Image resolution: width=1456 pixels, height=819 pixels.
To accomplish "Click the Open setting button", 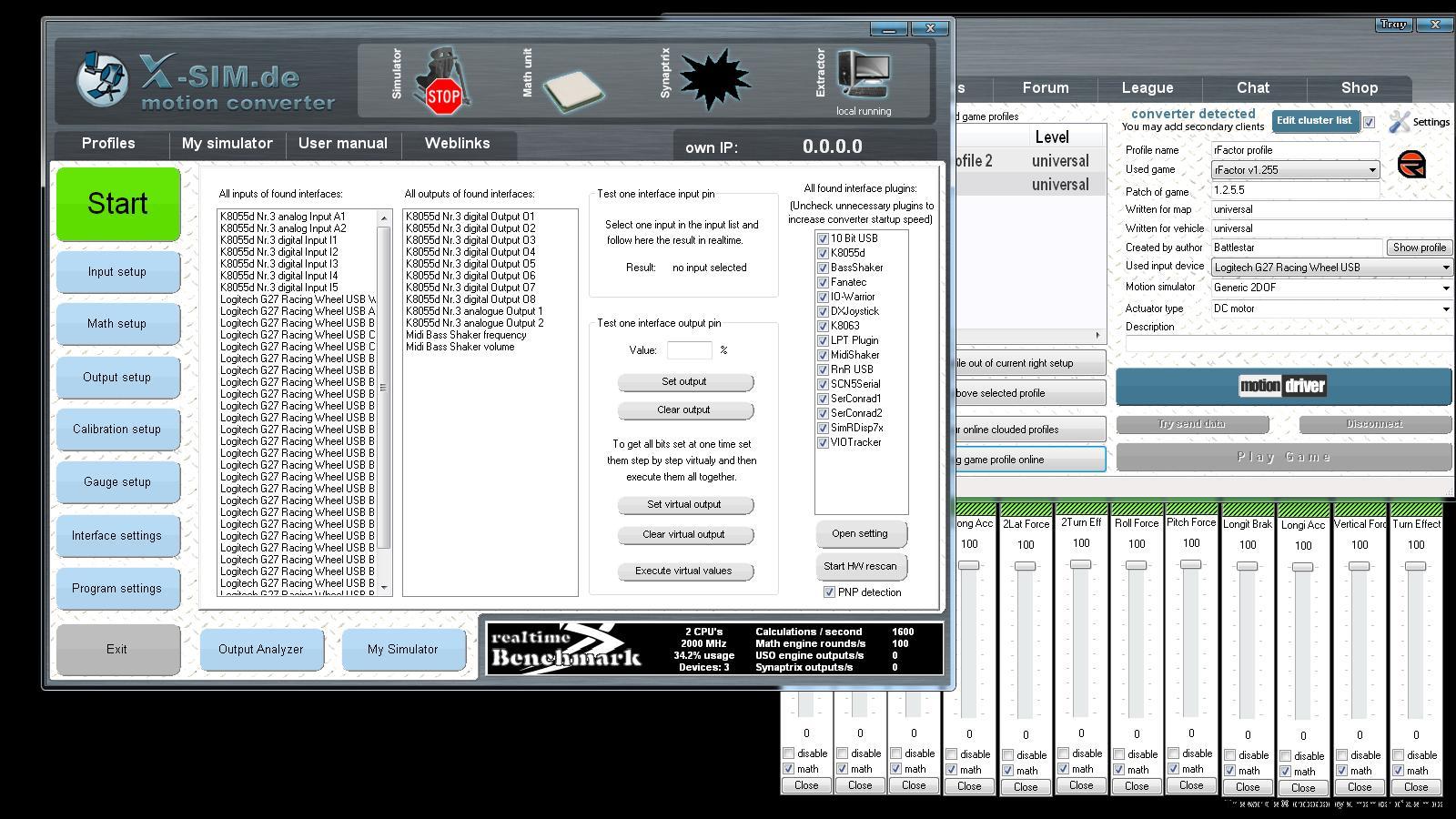I will coord(861,534).
